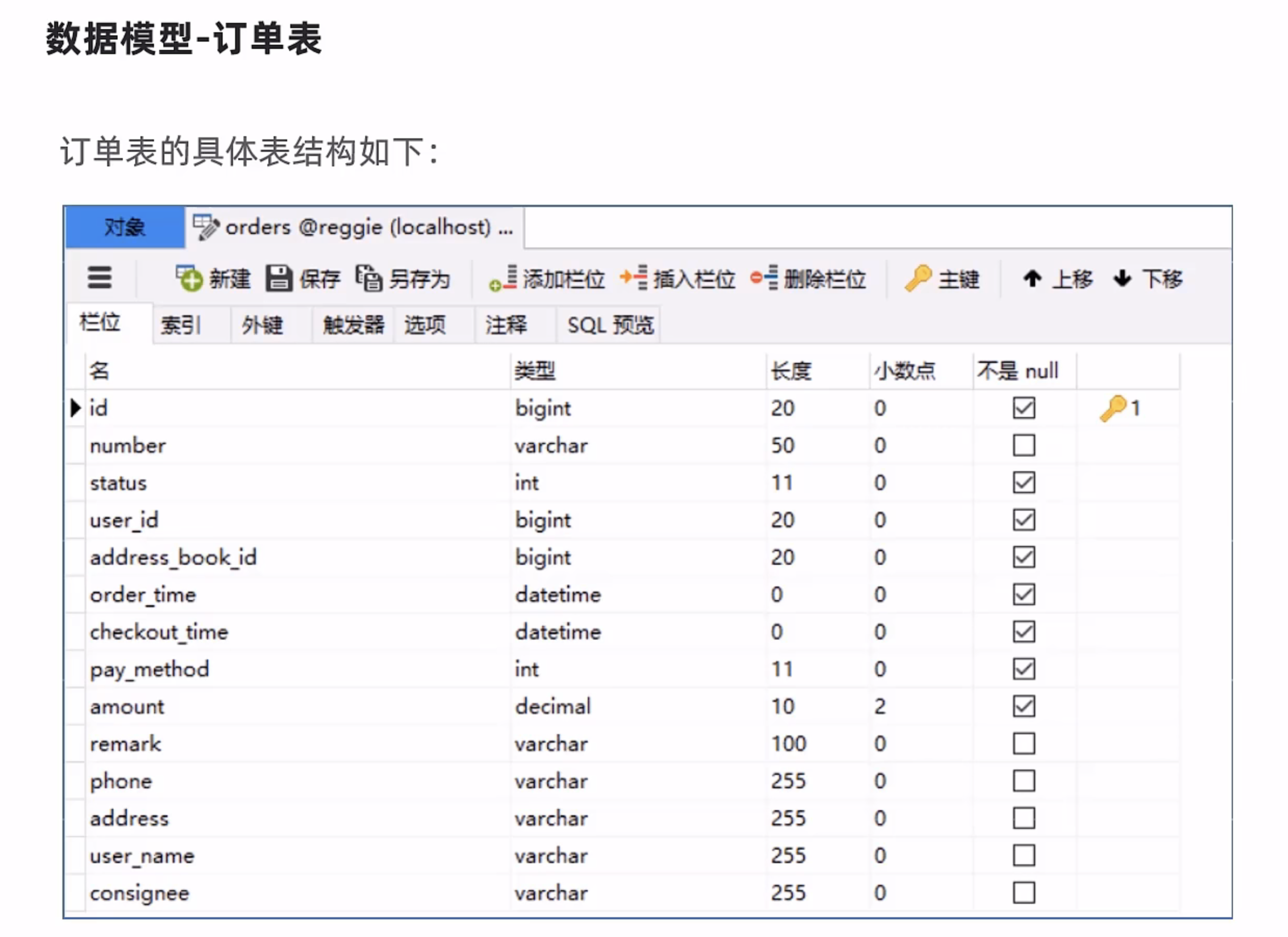Enable not-null for consignee field
This screenshot has width=1288, height=937.
tap(1024, 893)
